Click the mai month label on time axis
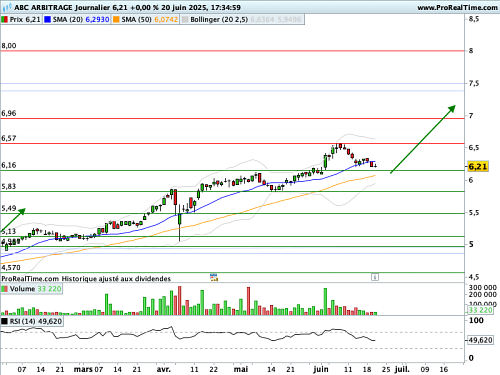Screen dimensions: 500x375 pyautogui.click(x=241, y=369)
